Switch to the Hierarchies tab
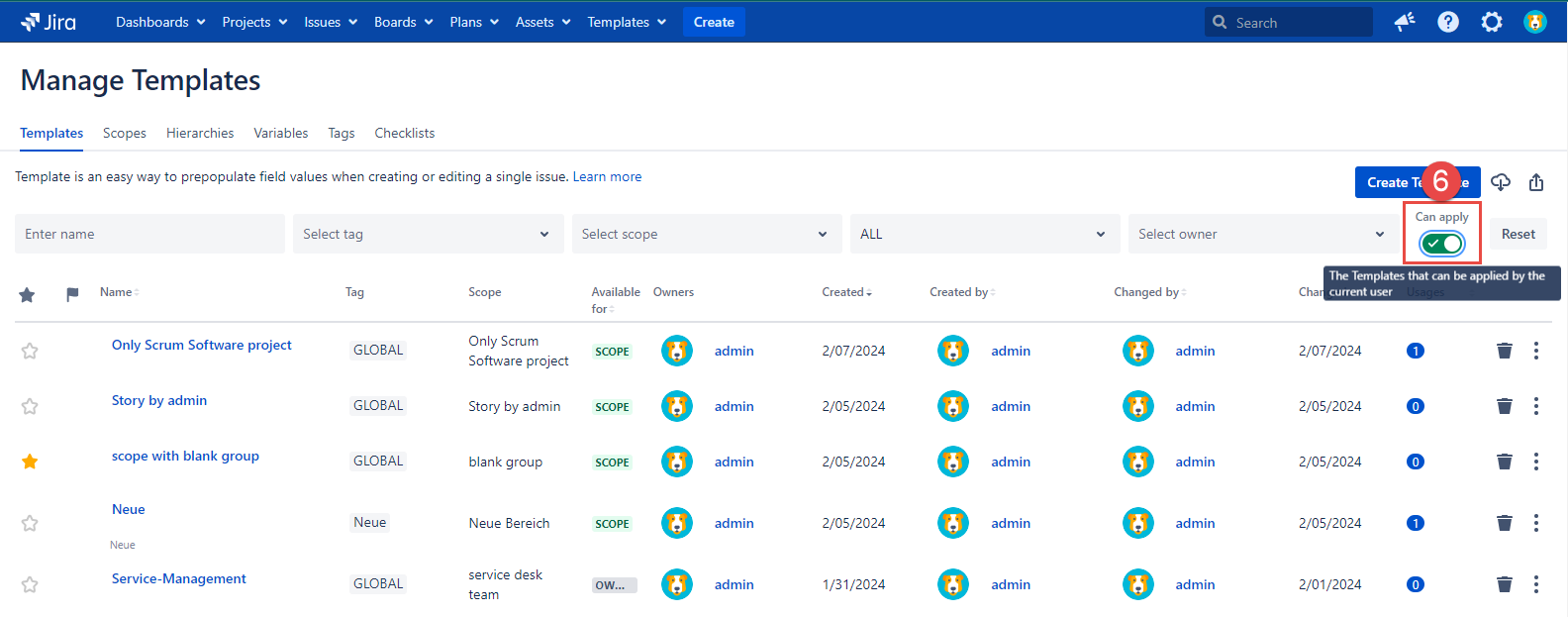 pos(200,133)
